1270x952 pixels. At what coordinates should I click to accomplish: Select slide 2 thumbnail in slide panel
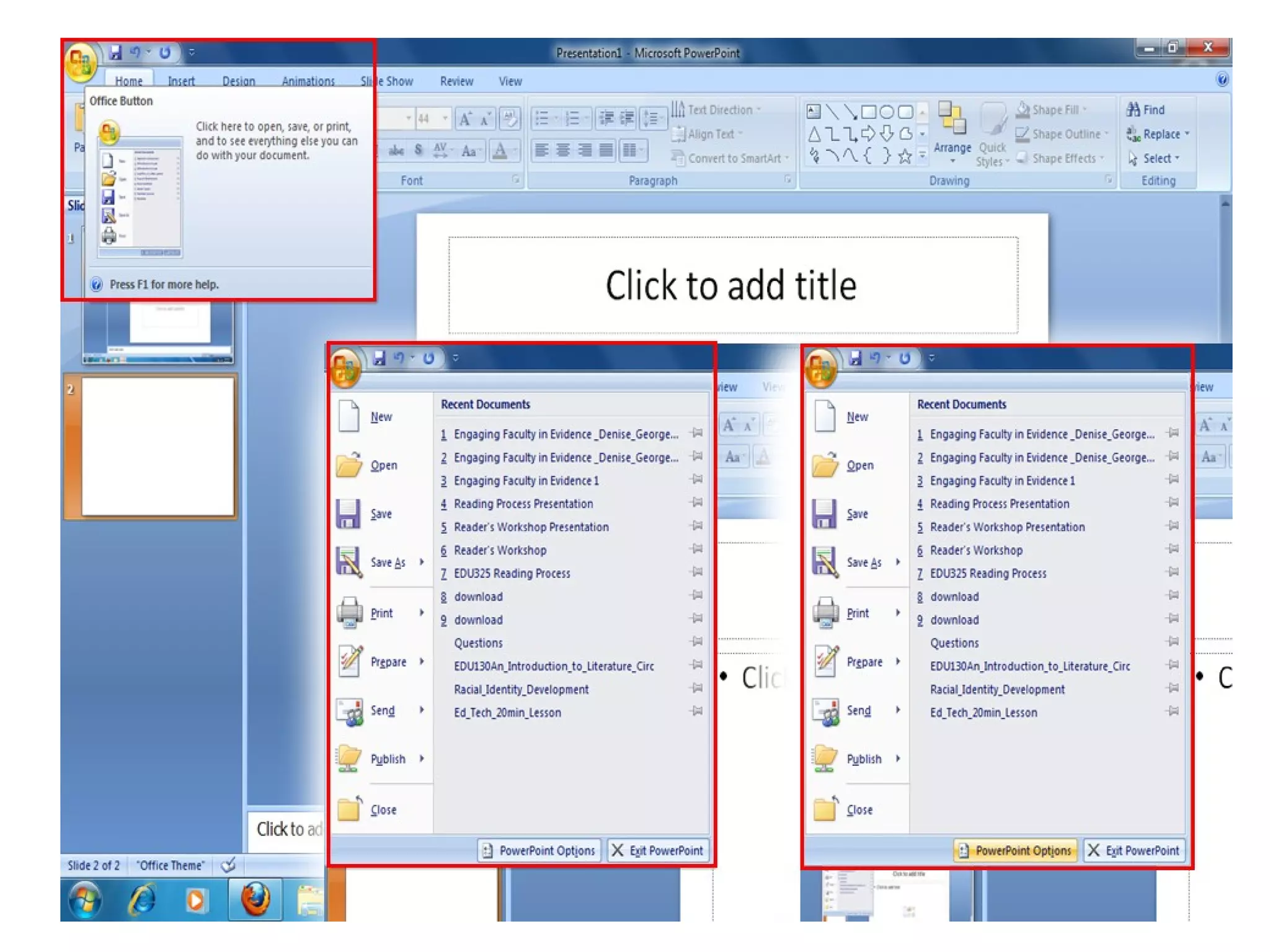158,446
